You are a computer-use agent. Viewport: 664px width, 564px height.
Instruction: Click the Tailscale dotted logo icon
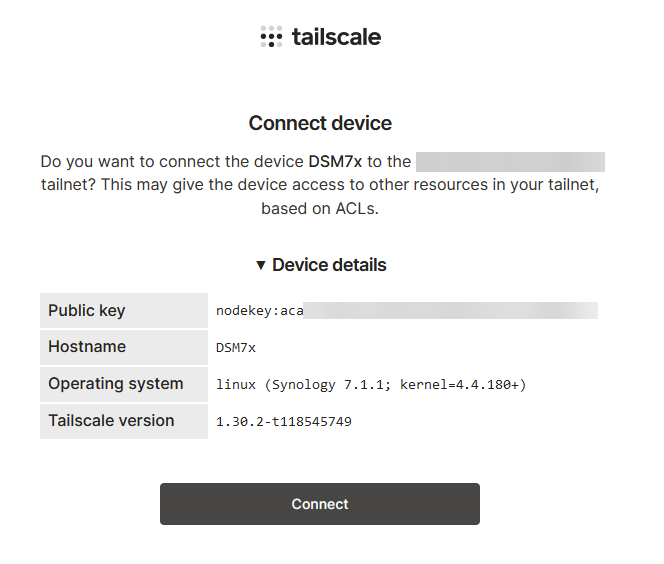point(271,37)
